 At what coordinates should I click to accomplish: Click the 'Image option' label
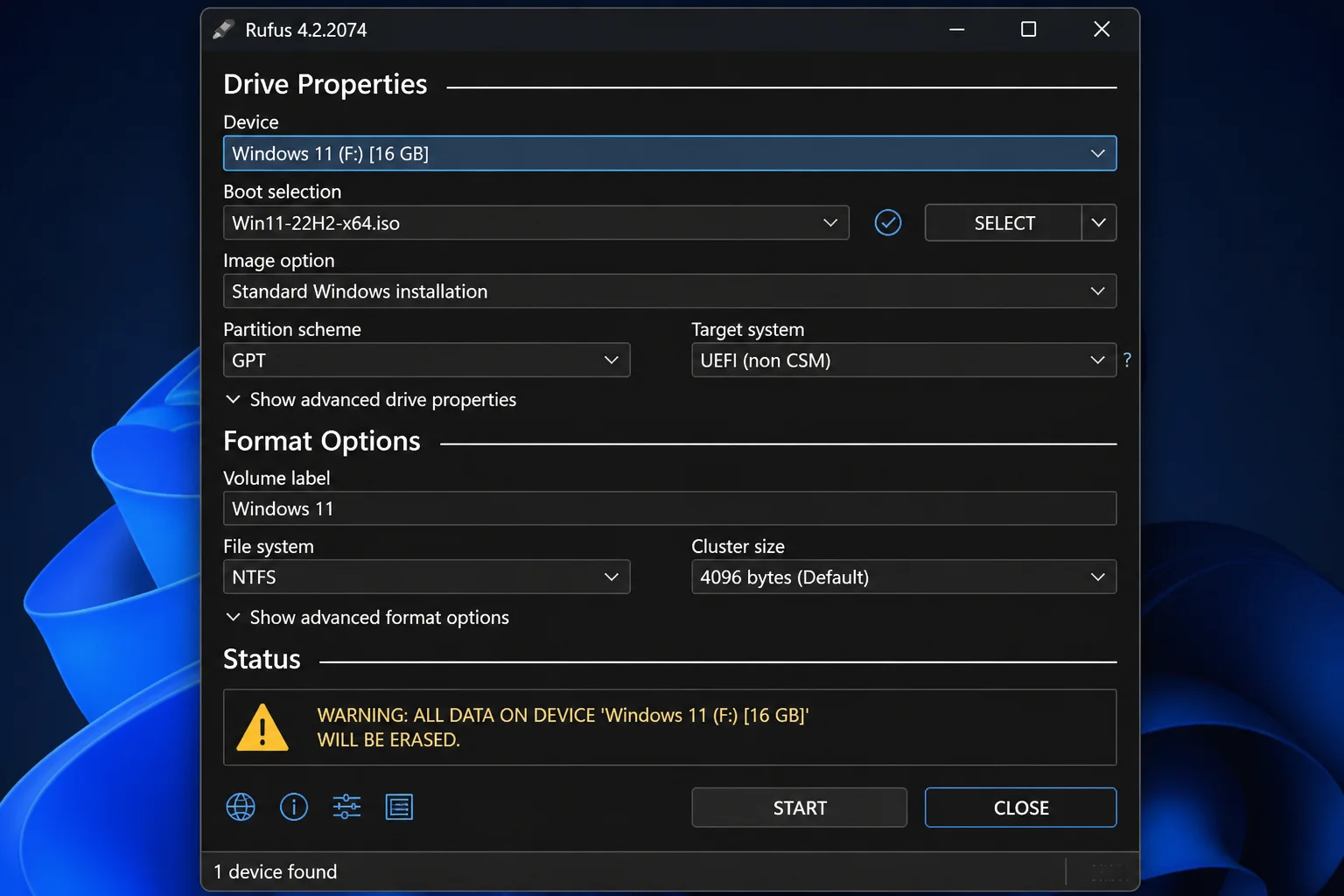(279, 261)
